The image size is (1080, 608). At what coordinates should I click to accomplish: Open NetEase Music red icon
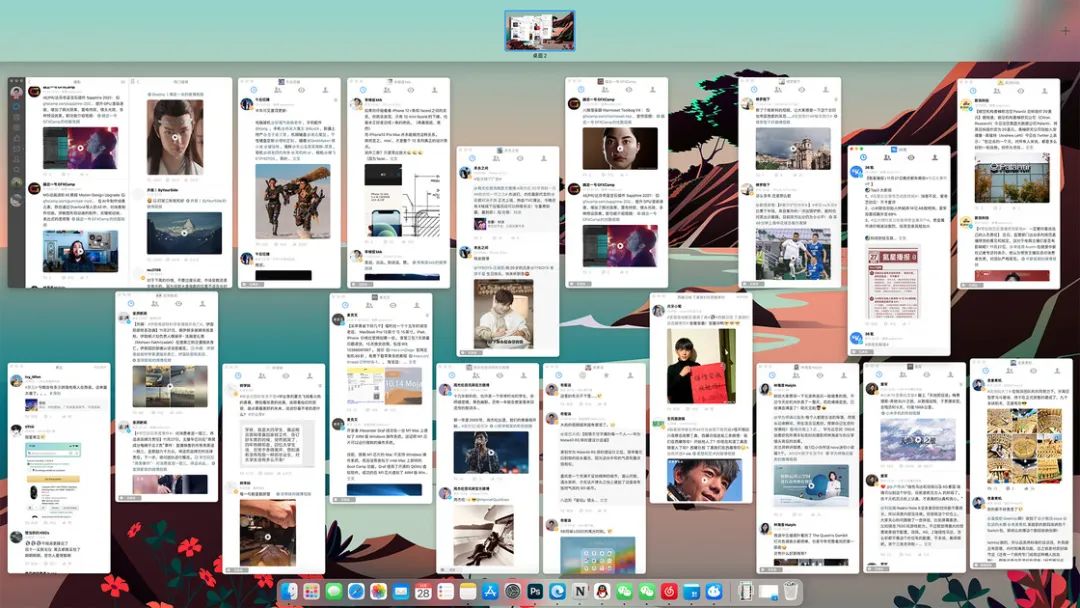(669, 591)
